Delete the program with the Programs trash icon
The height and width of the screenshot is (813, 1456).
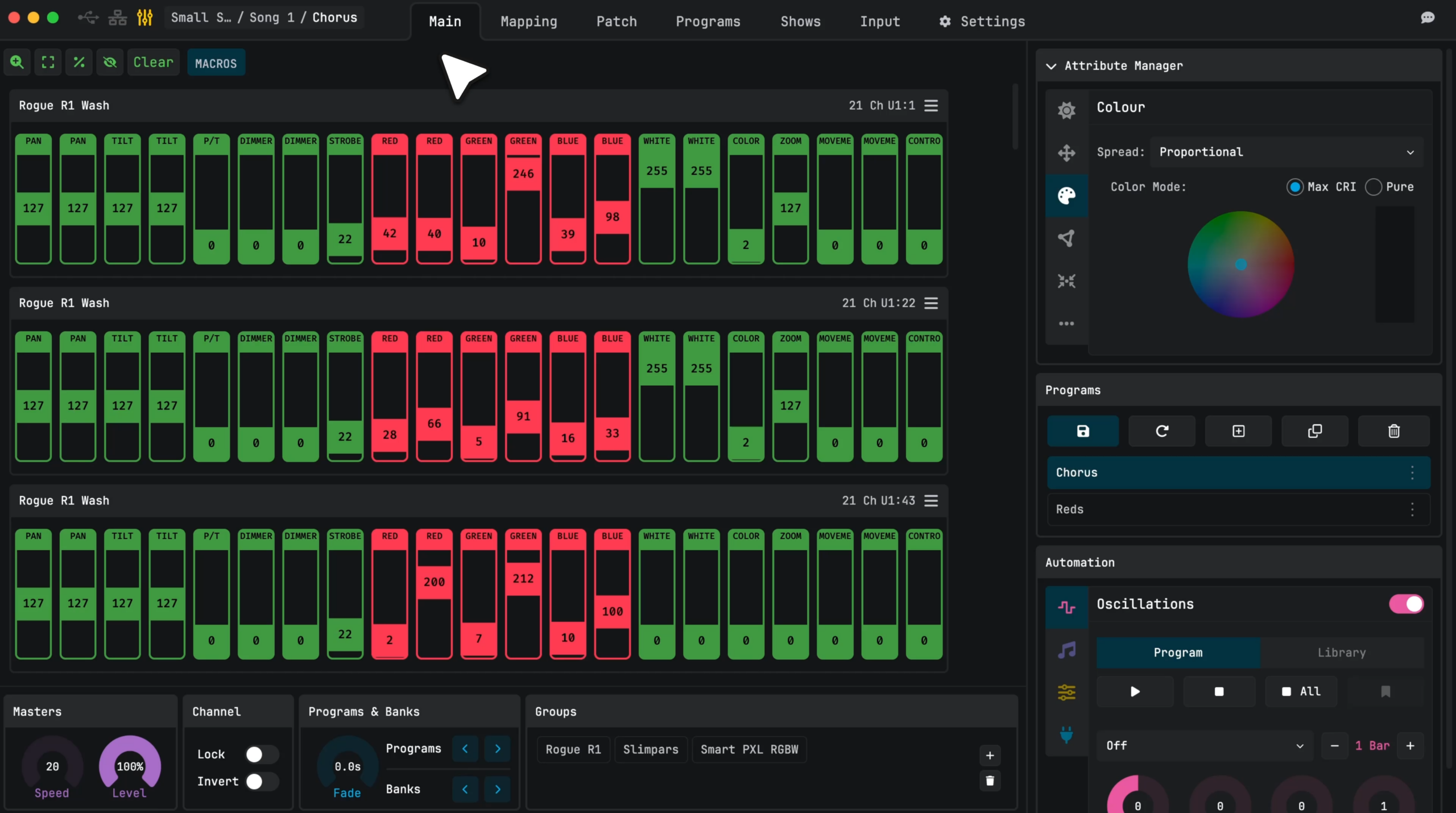(1394, 431)
